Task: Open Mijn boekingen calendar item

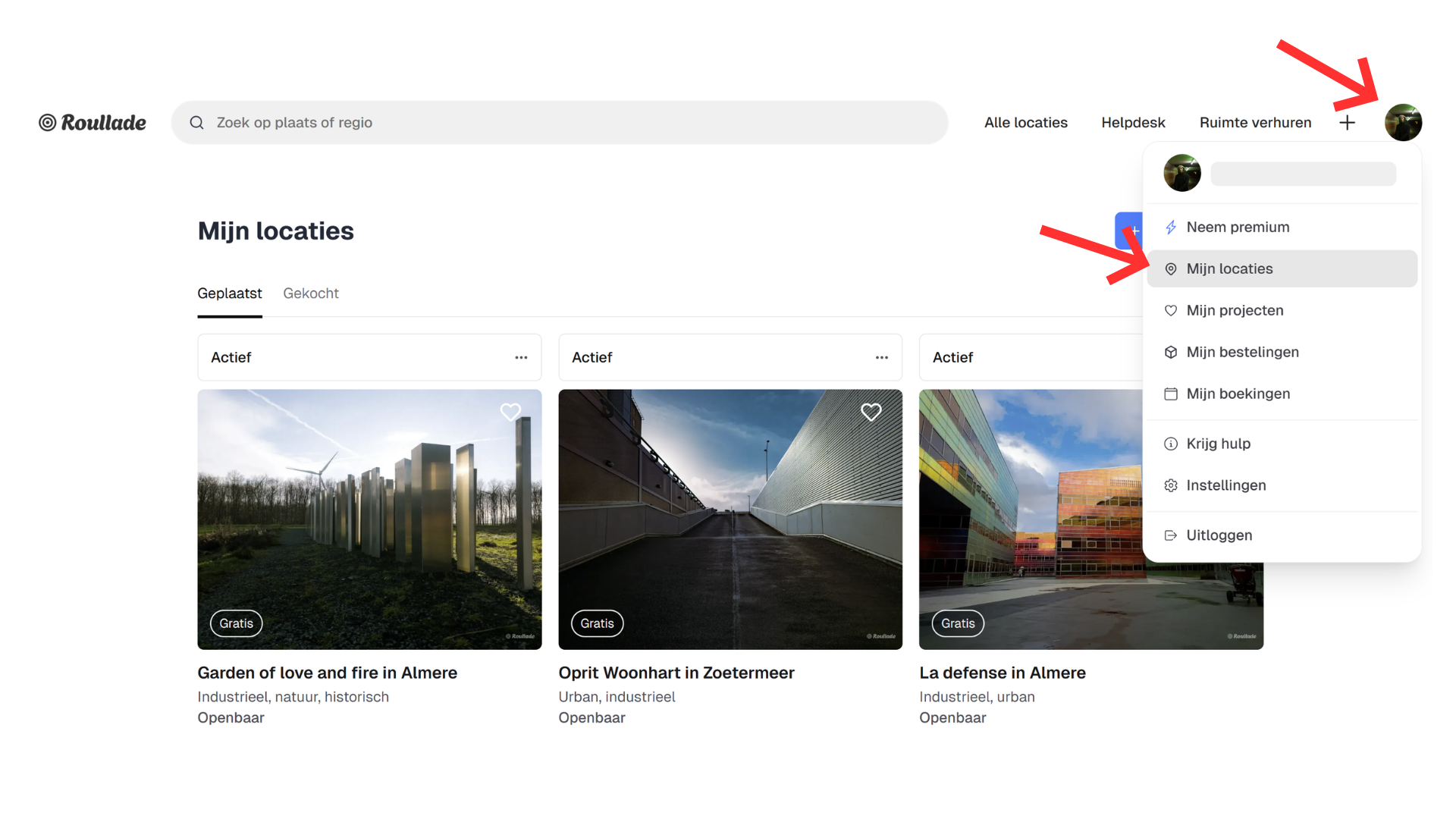Action: point(1237,394)
